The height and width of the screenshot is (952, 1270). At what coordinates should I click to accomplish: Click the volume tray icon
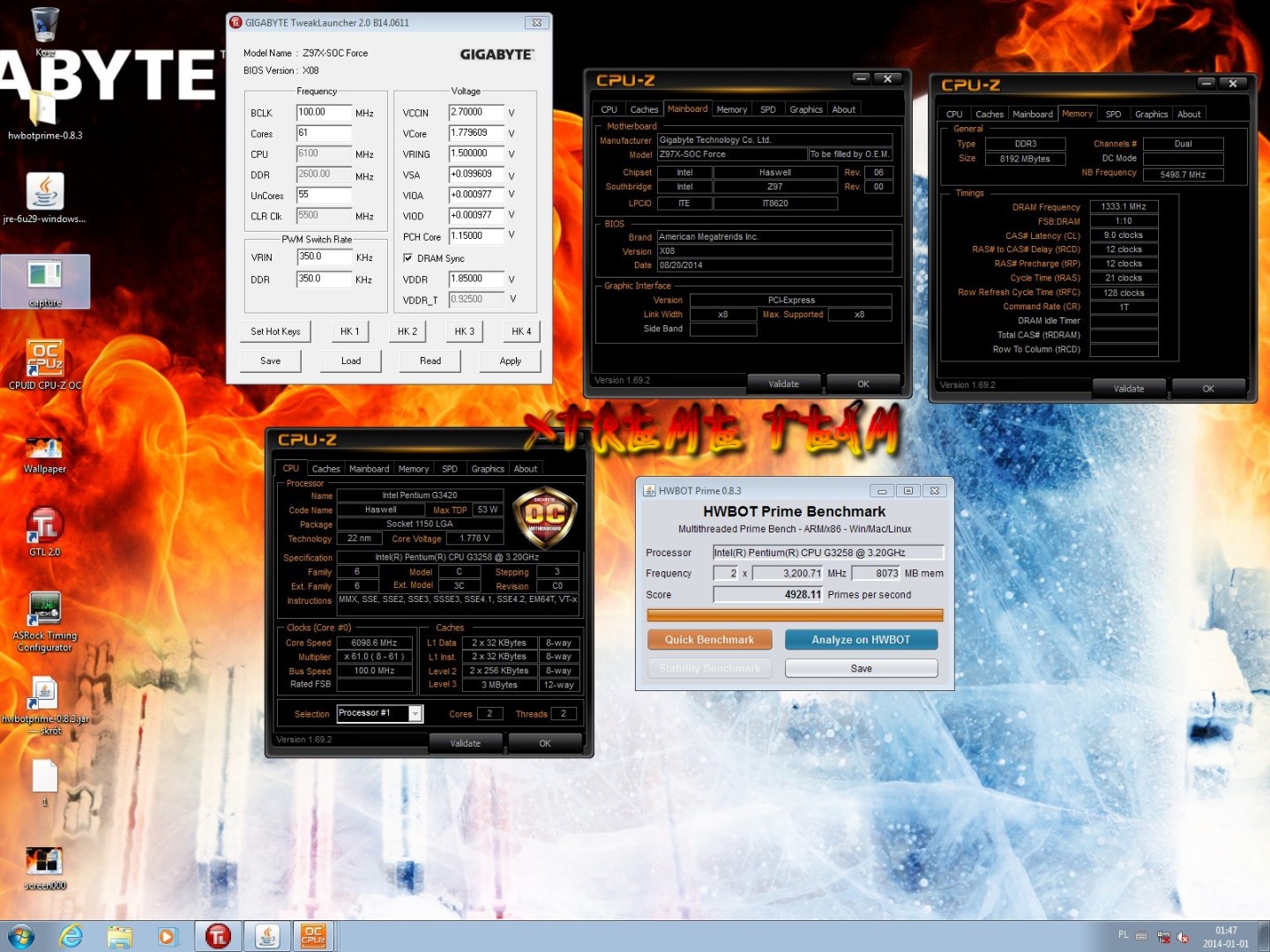click(x=1184, y=937)
